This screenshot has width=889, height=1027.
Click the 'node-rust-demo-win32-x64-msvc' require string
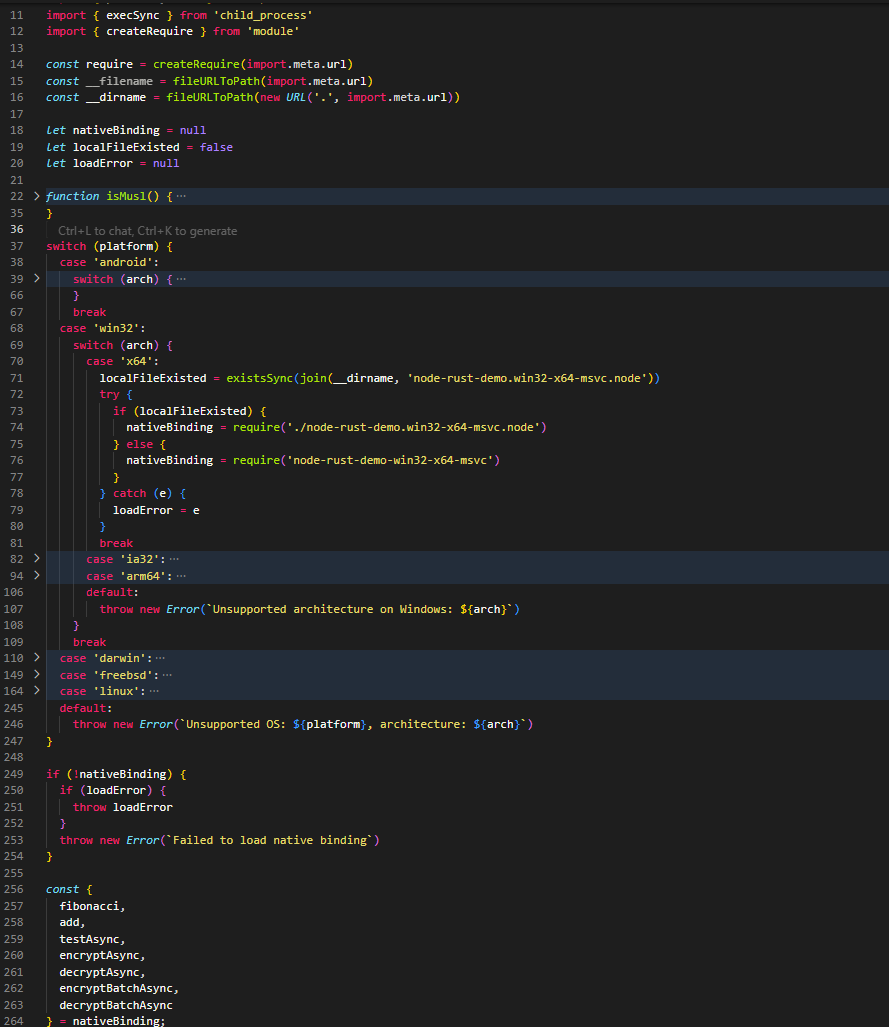pos(395,460)
